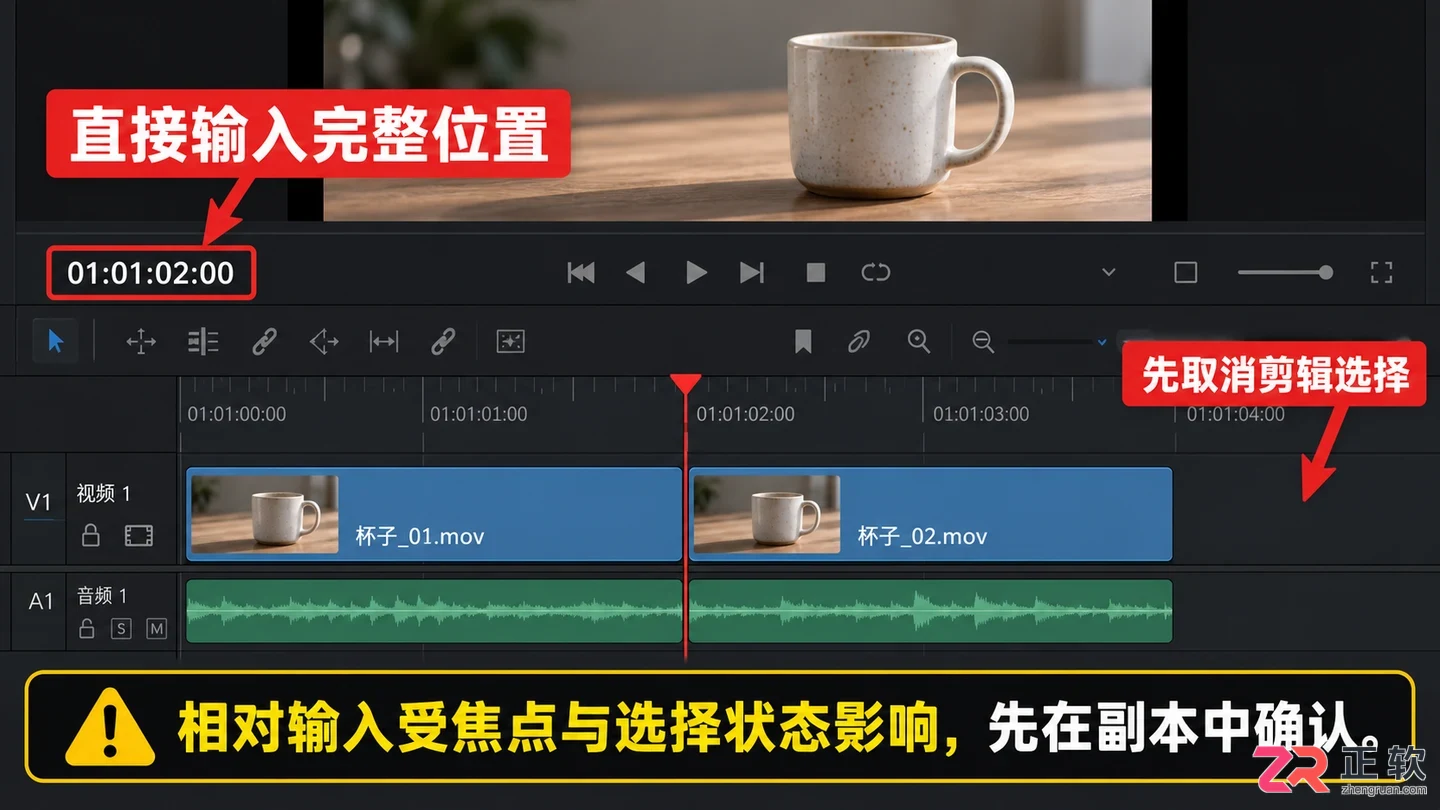The width and height of the screenshot is (1440, 810).
Task: Zoom in with the plus magnifier
Action: 919,342
